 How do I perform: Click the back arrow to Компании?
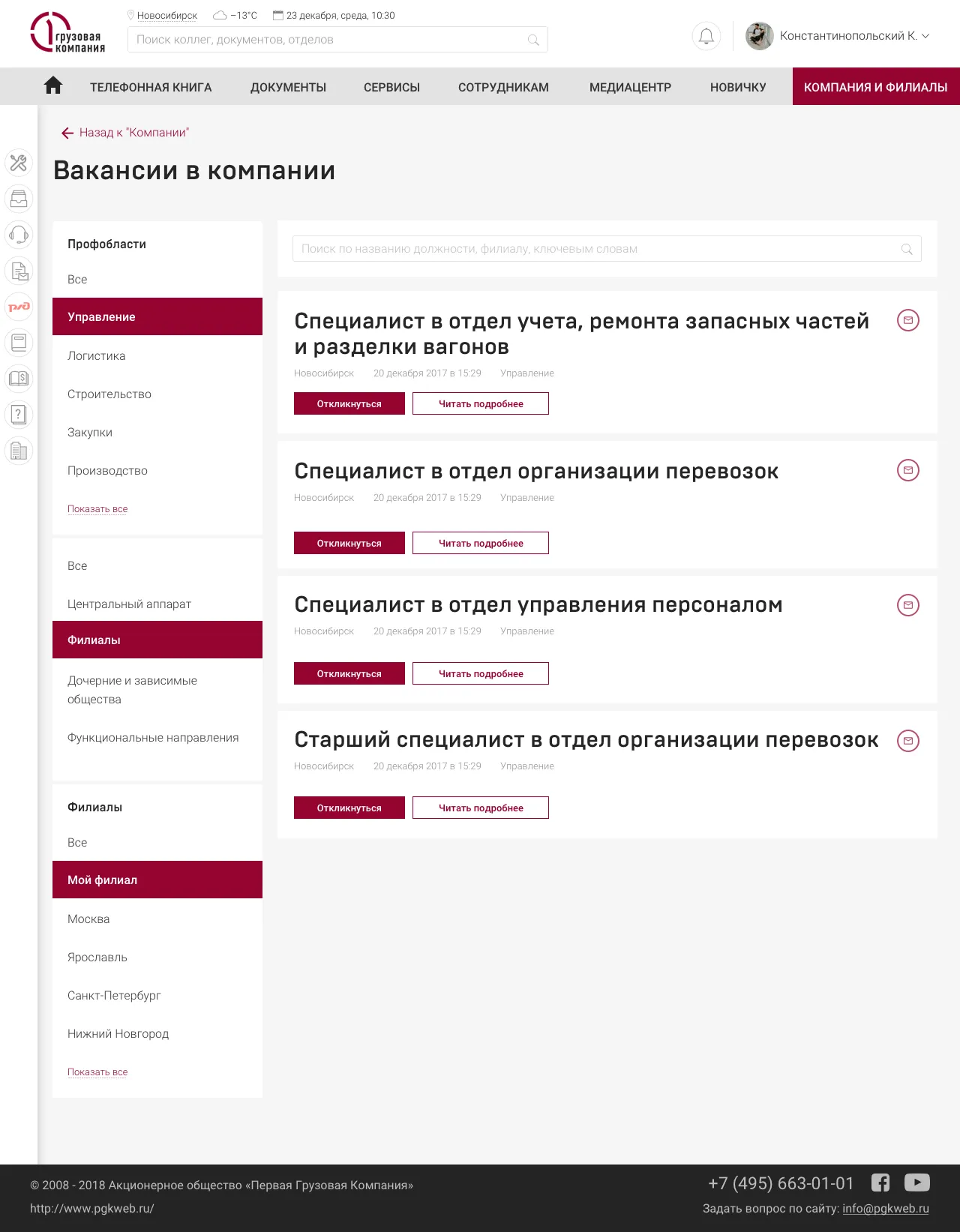click(67, 133)
